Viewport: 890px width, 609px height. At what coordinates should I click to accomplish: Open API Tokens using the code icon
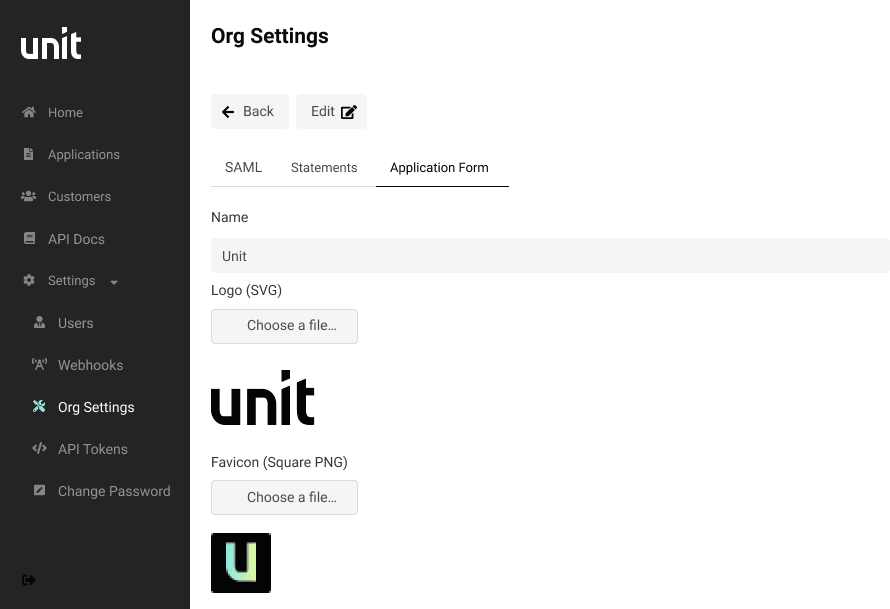(41, 449)
